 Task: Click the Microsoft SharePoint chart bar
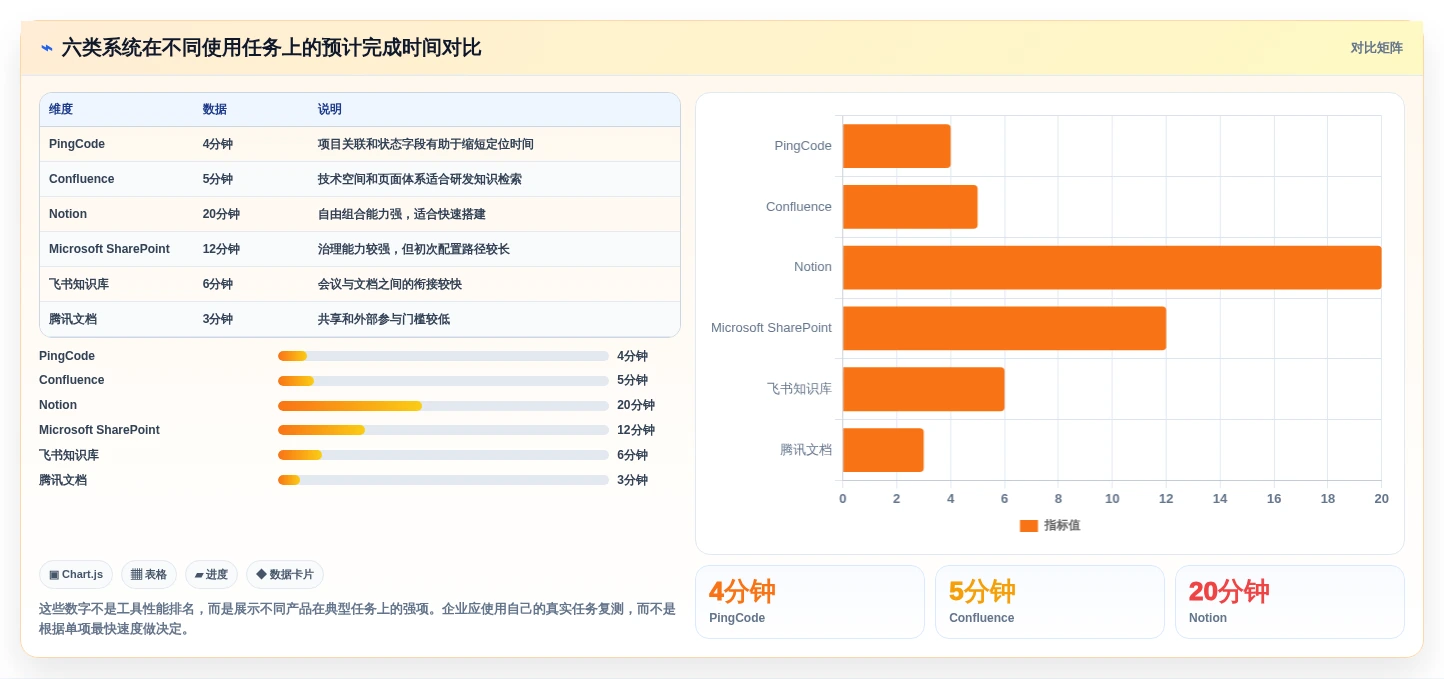(1004, 328)
